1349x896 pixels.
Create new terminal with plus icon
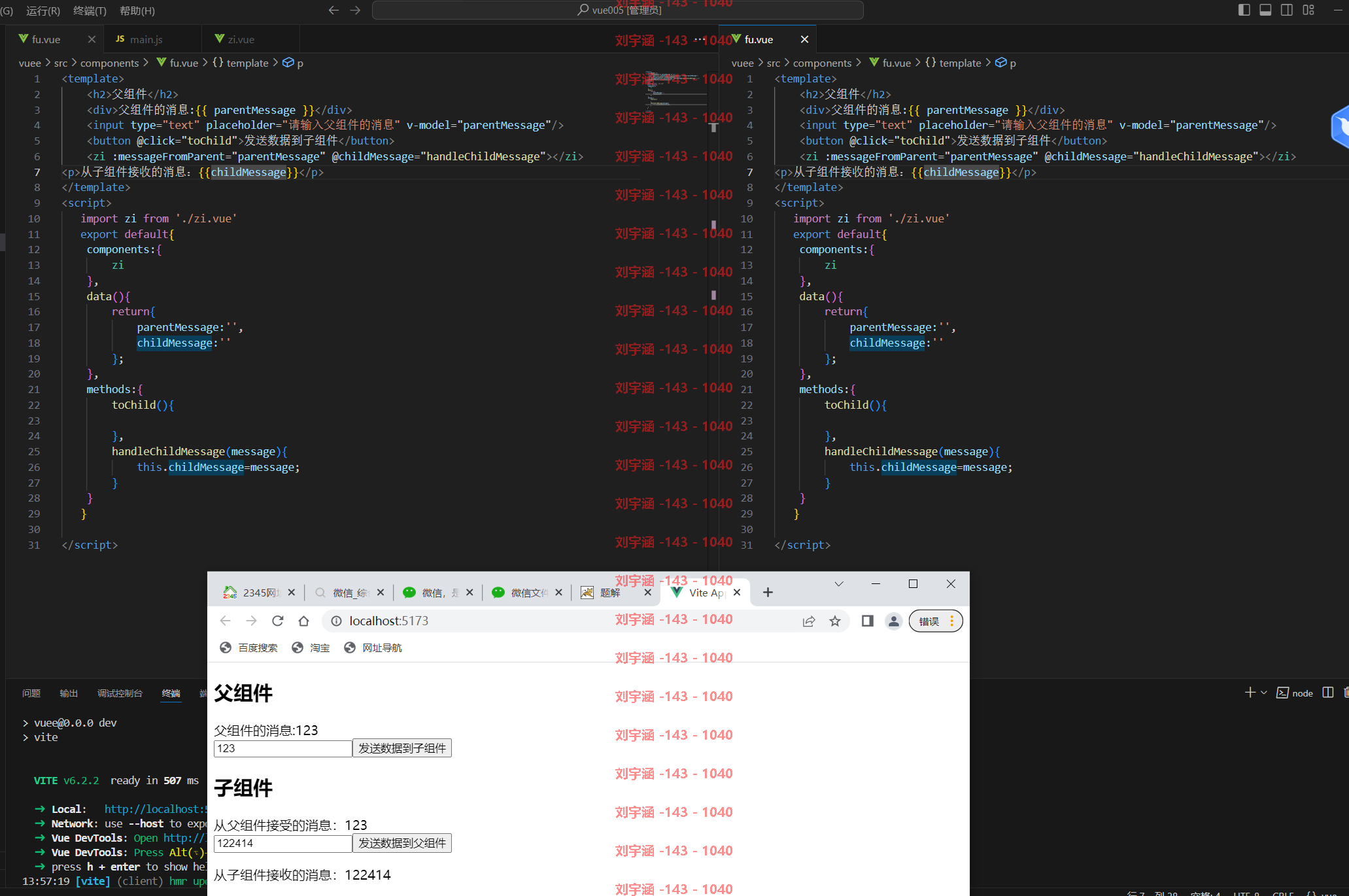click(1250, 693)
